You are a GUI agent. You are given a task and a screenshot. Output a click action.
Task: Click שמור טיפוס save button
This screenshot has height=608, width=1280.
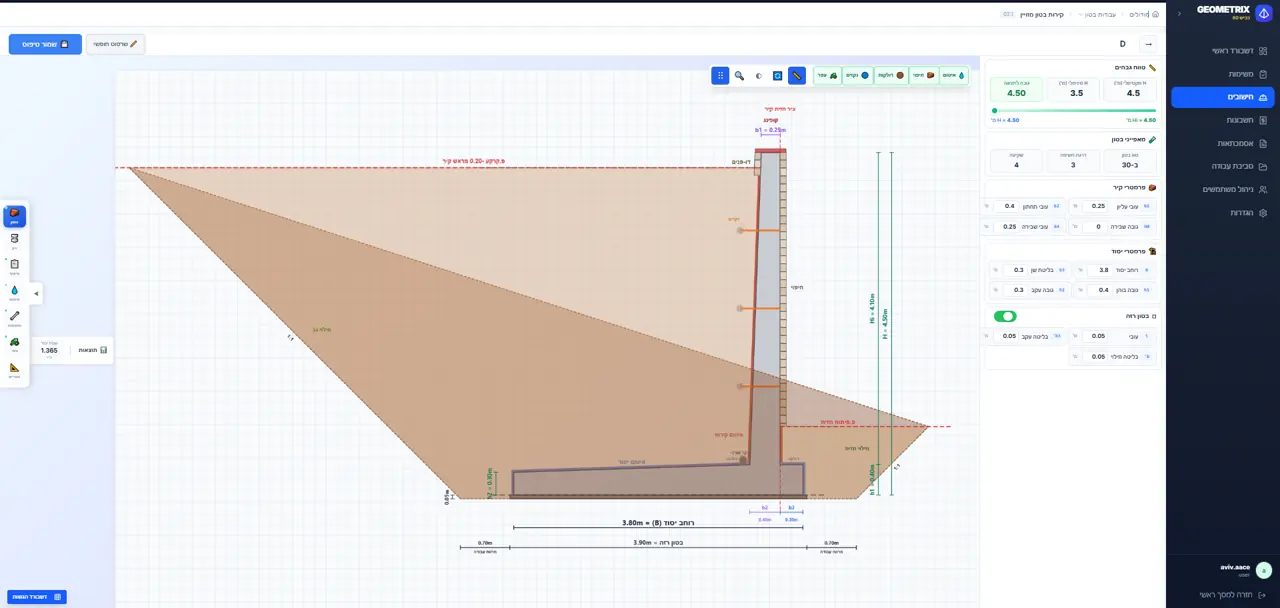[x=45, y=44]
